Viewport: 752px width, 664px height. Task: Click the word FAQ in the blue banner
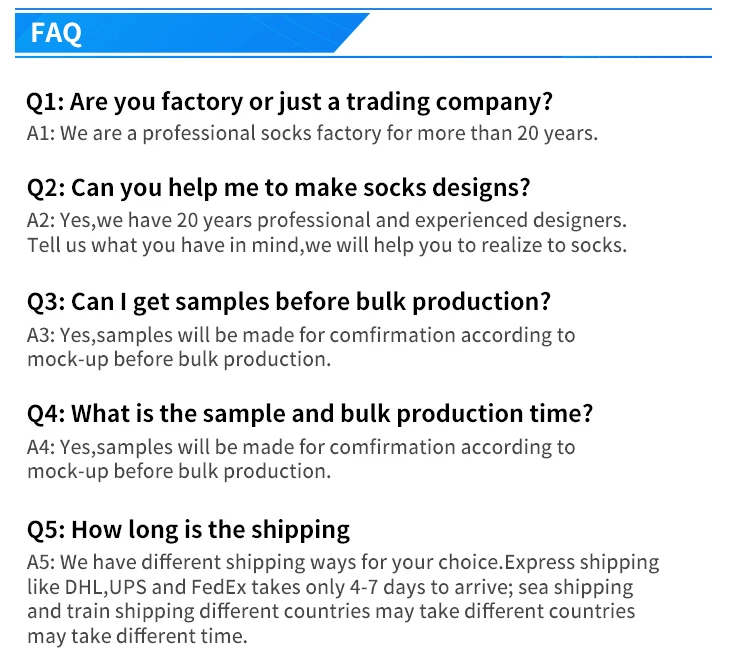[x=56, y=33]
